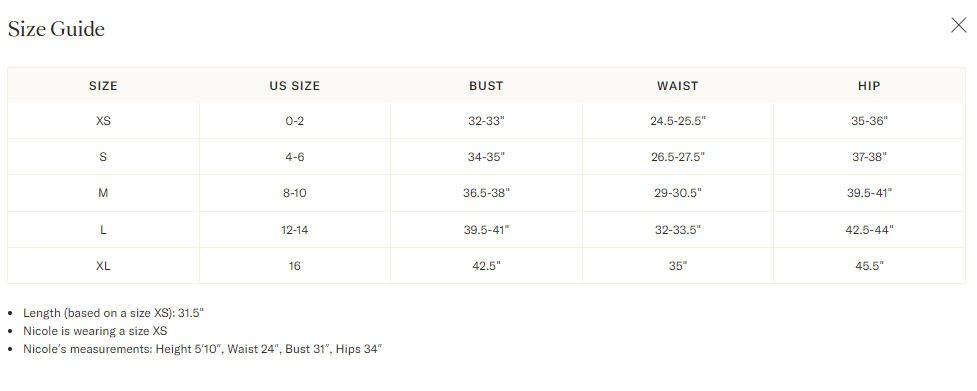Viewport: 977px width, 391px height.
Task: Click the BUST column header
Action: point(486,86)
